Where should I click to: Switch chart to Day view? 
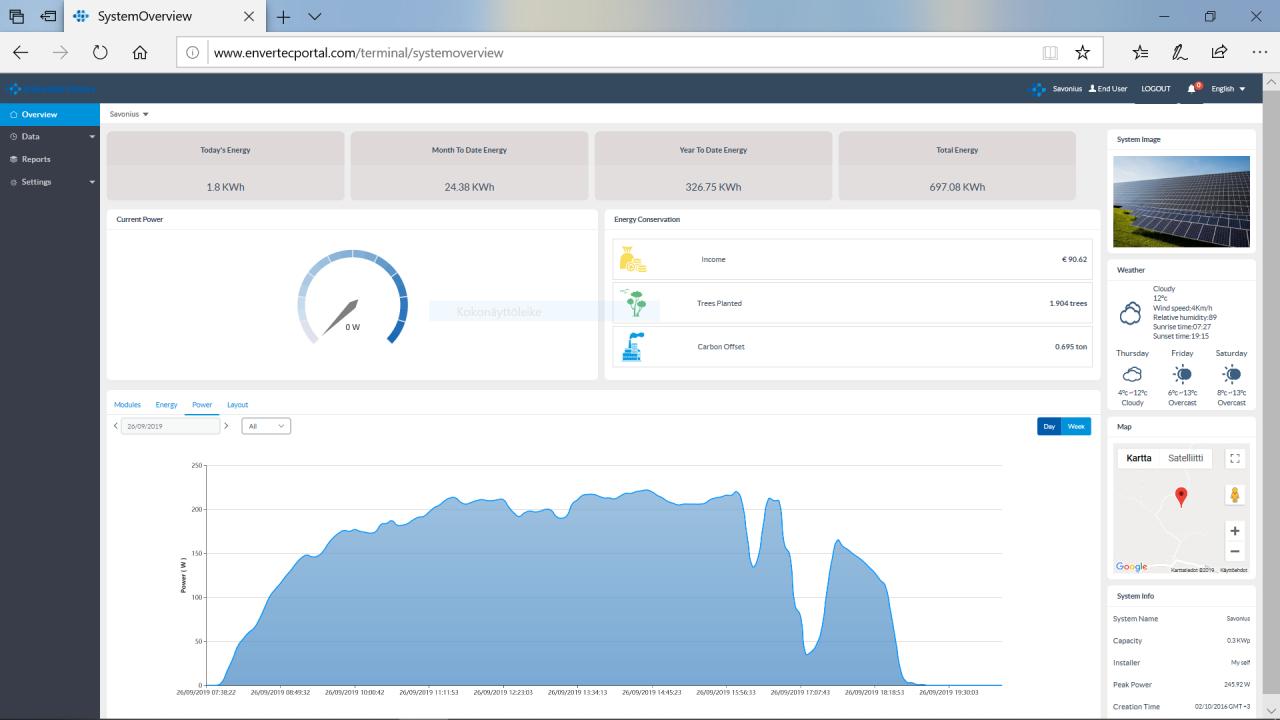tap(1049, 426)
